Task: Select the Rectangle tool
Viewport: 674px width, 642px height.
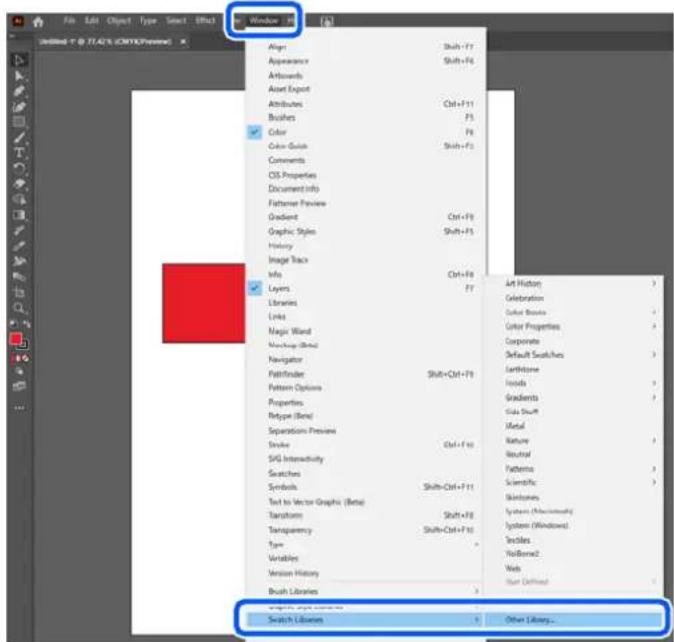Action: [x=18, y=122]
